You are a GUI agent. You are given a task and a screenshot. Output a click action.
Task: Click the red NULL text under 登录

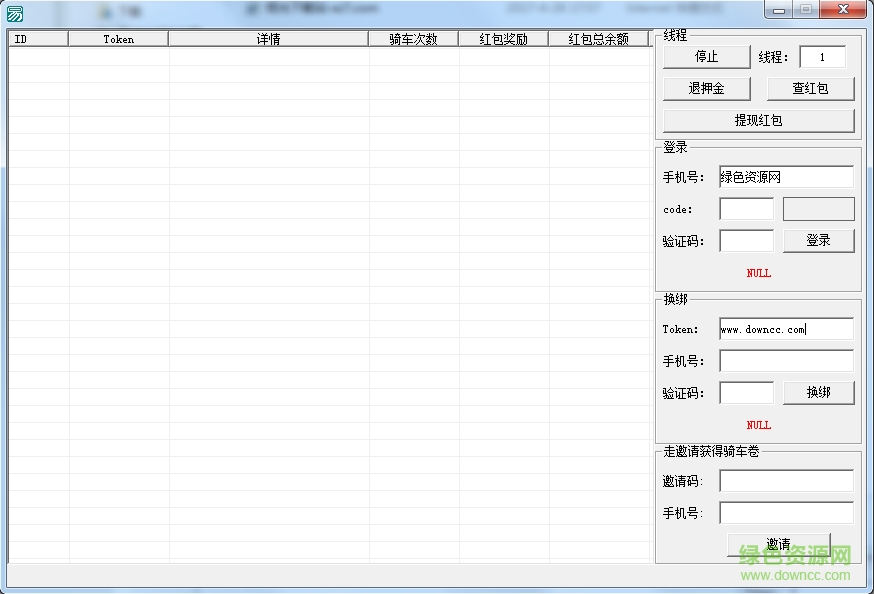[759, 273]
